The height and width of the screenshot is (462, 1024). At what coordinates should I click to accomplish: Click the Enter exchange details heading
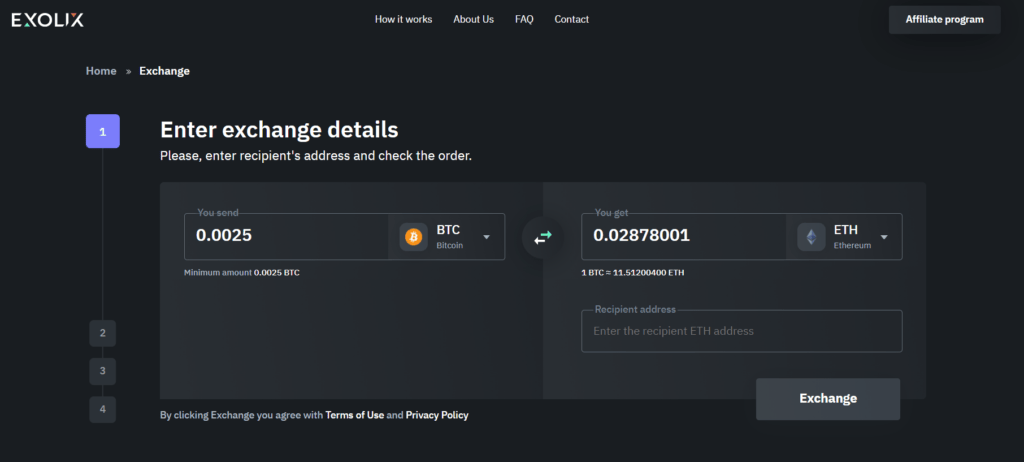pos(279,129)
